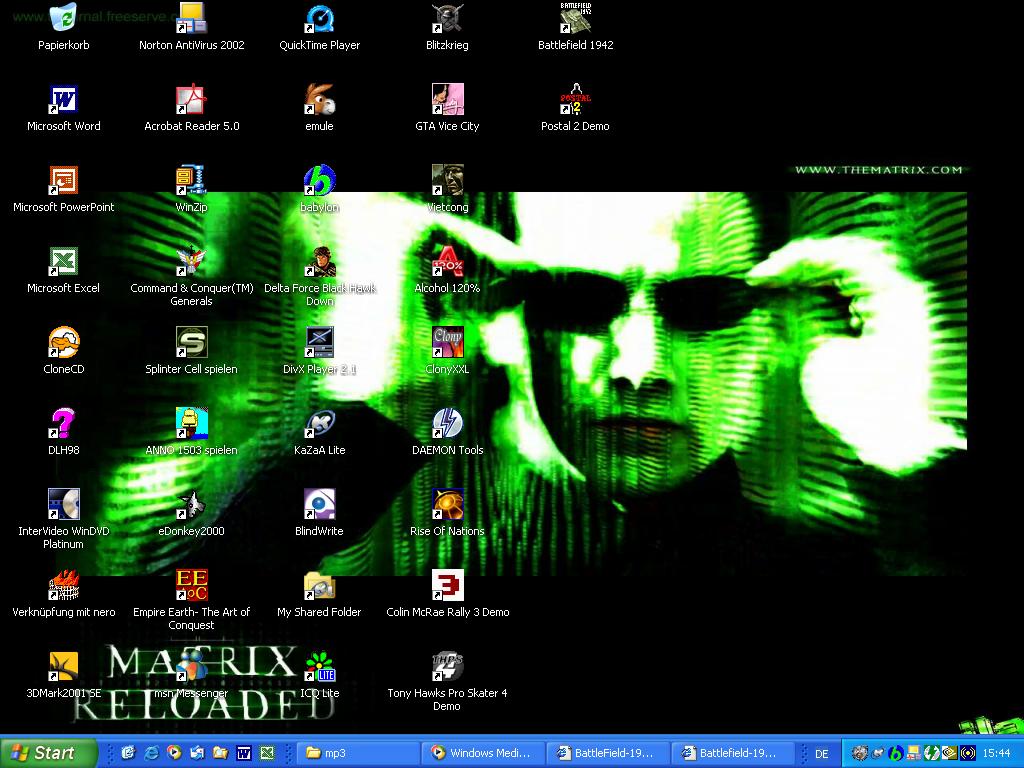Viewport: 1024px width, 768px height.
Task: Select the ANNO 1503 spielen shortcut
Action: [x=191, y=423]
